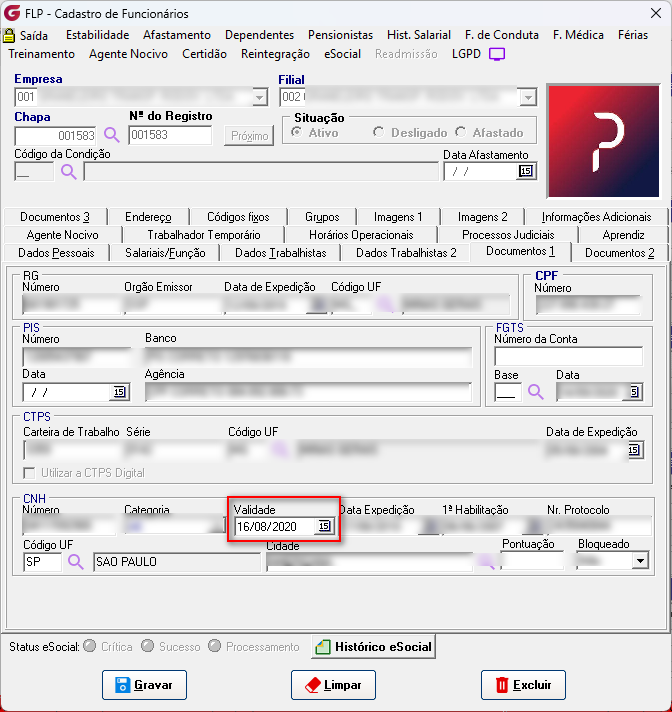
Task: Click the Processamento eSocial status indicator
Action: (x=214, y=646)
